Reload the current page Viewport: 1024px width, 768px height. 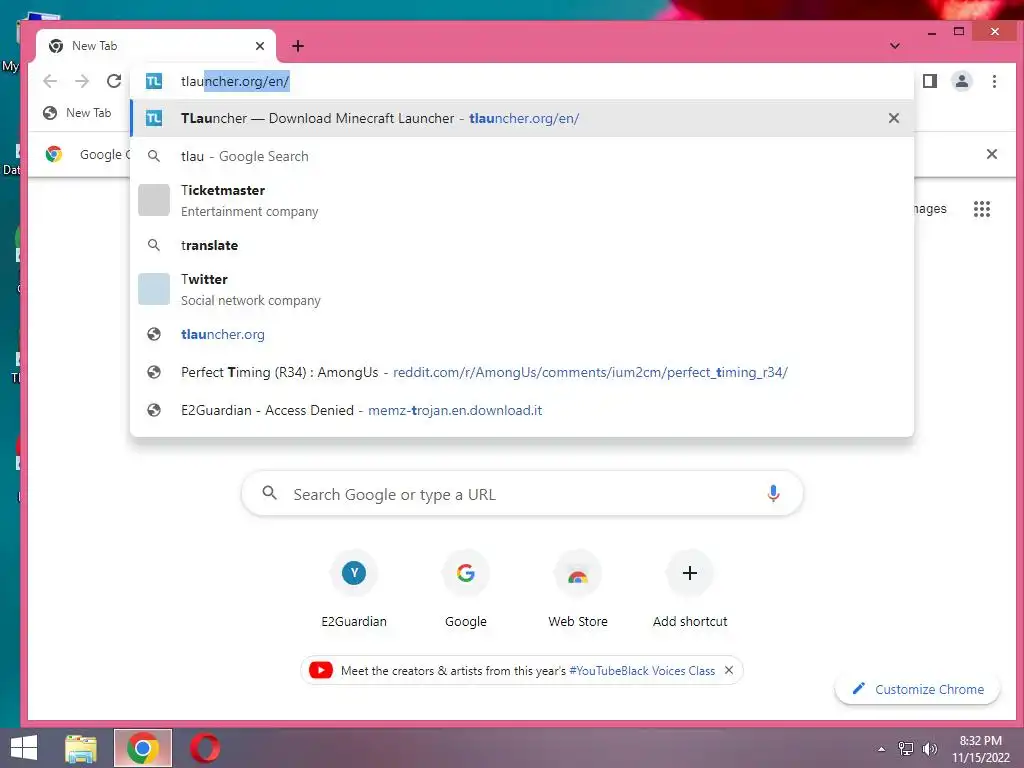click(x=114, y=81)
